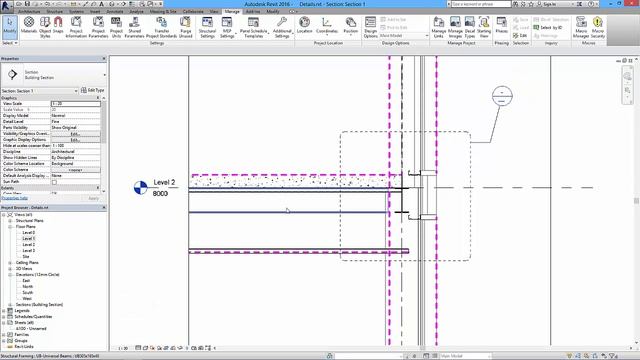Click Edit for Visibility/Graphics Overrides
This screenshot has height=360, width=640.
coord(75,133)
